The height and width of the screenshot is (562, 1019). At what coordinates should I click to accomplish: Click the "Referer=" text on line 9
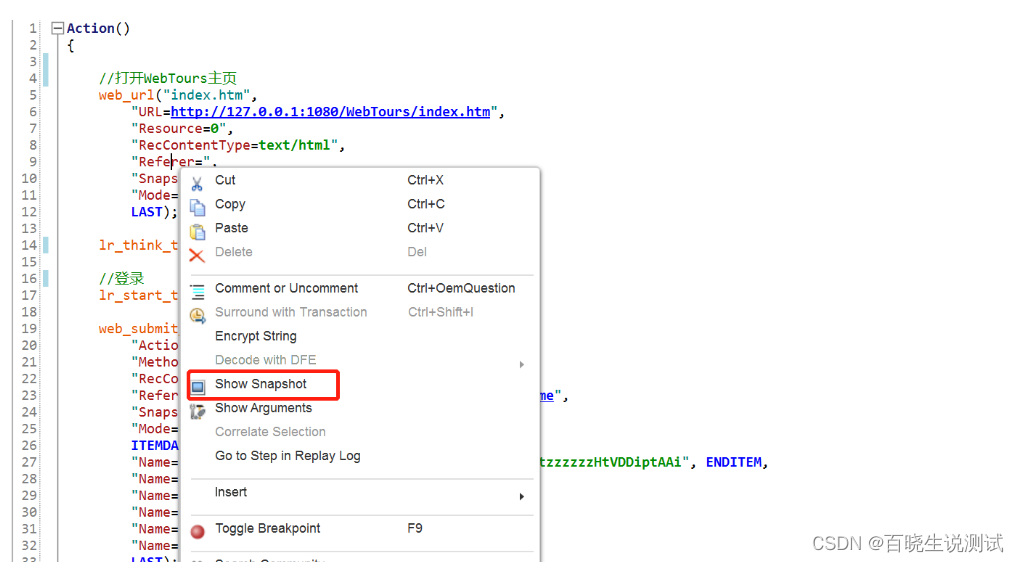point(170,162)
